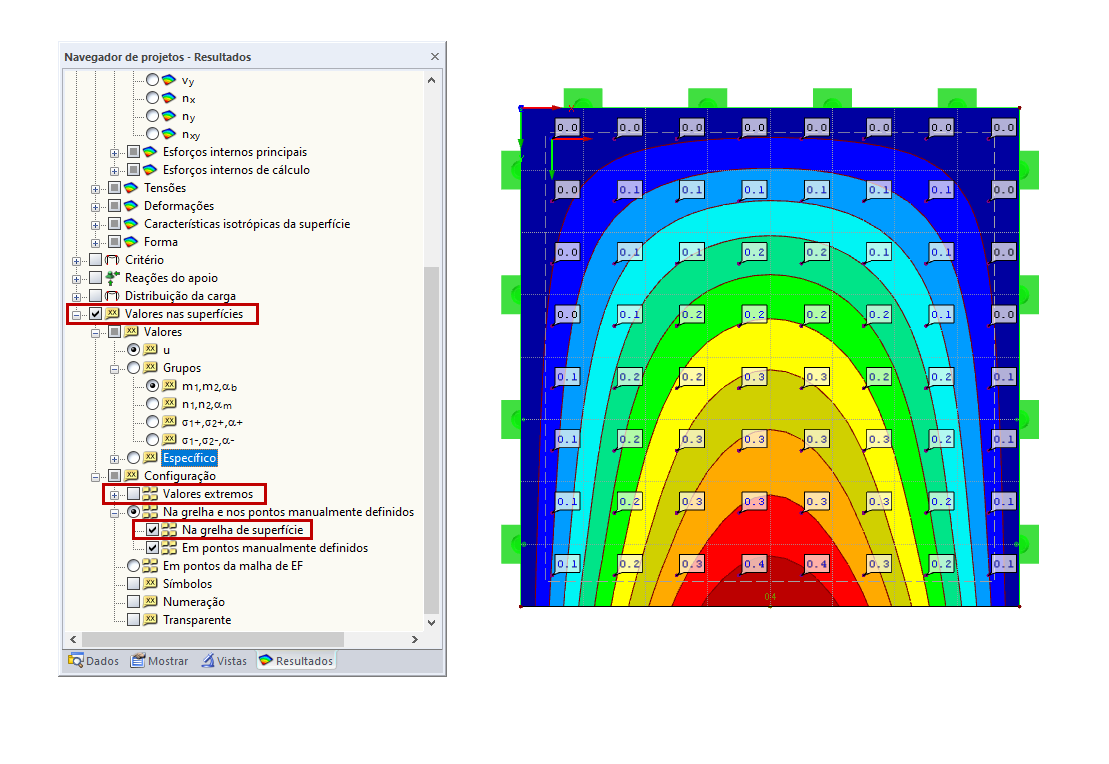This screenshot has width=1109, height=764.
Task: Click the Características isotrópicas da superfície label
Action: [x=247, y=224]
